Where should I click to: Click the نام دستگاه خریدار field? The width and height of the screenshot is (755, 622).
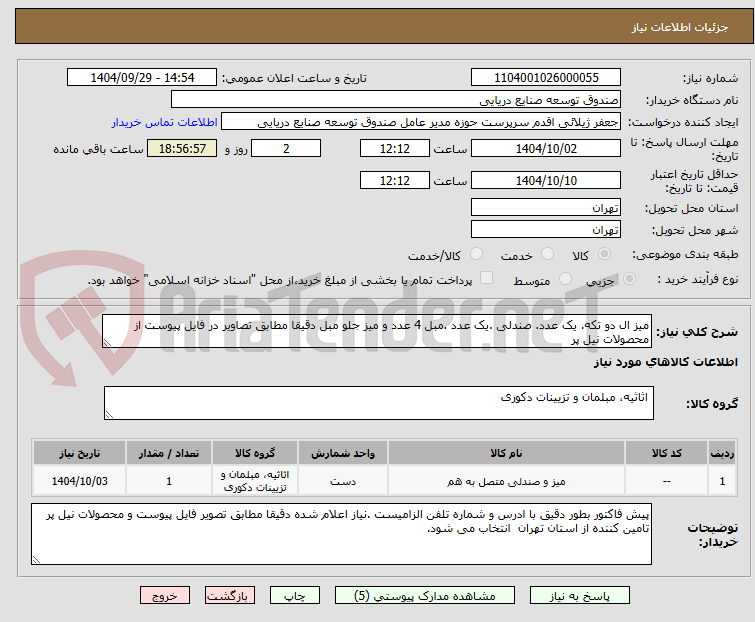396,100
